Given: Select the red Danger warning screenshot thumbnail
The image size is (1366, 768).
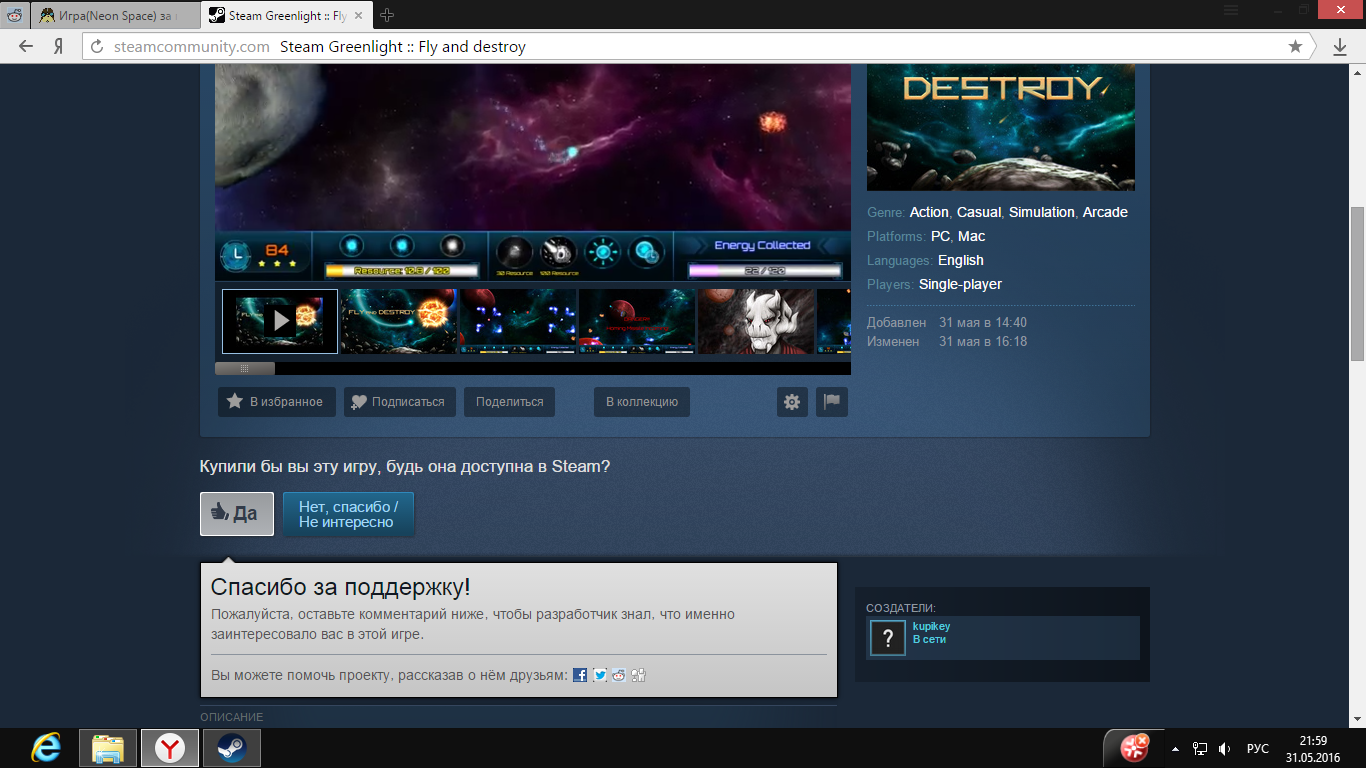Looking at the screenshot, I should 637,321.
